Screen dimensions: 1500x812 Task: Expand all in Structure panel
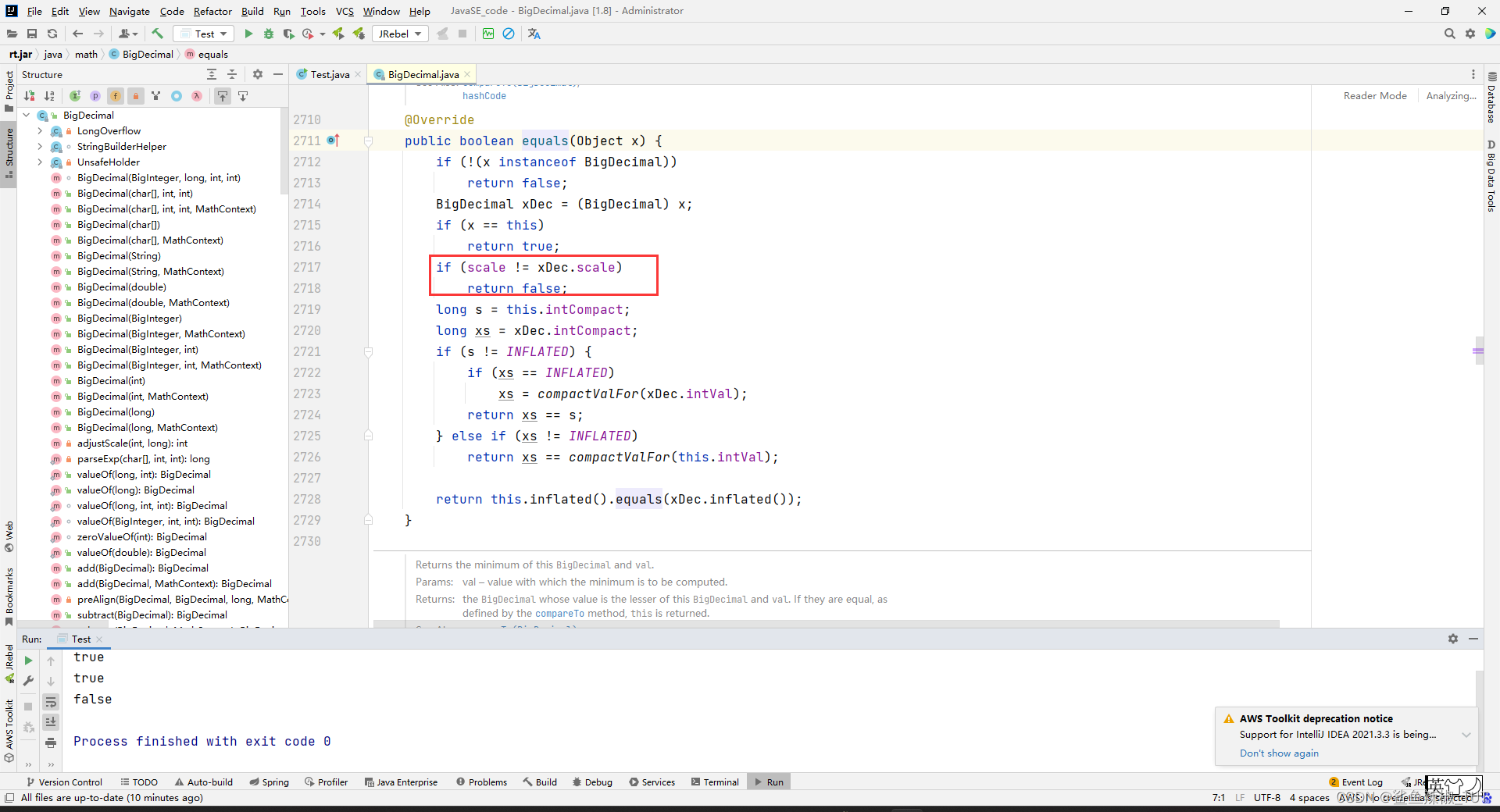[x=212, y=74]
